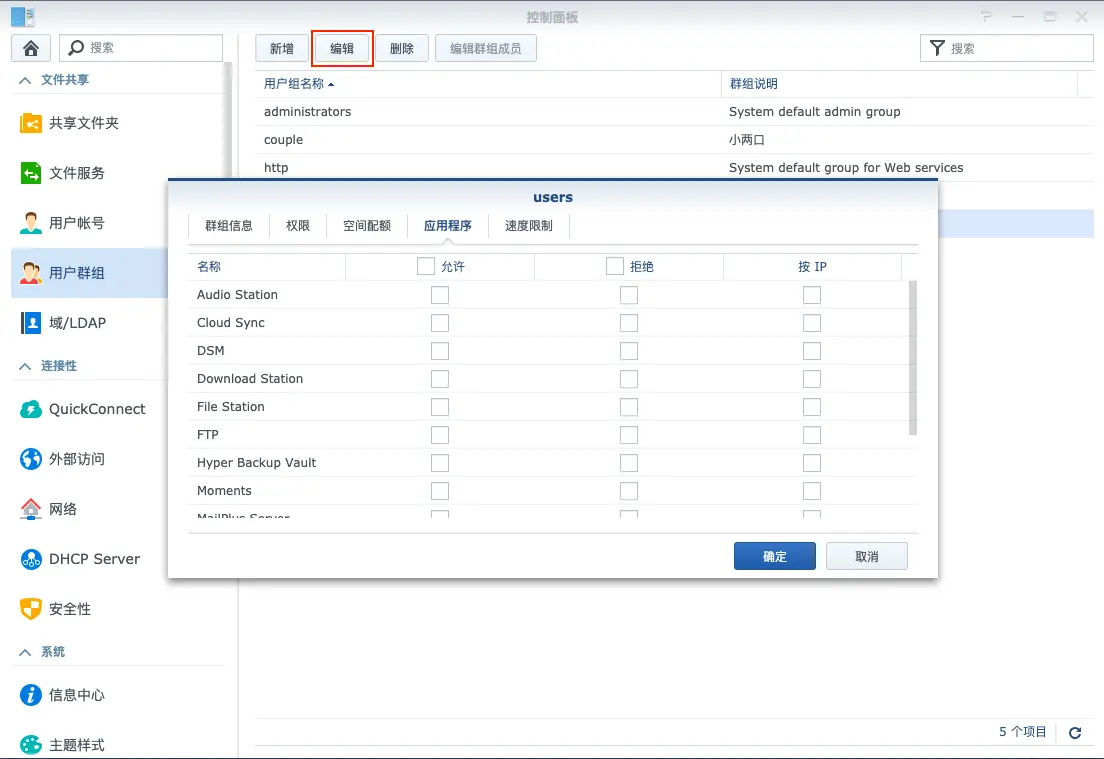Open Info Center (信息中心) icon
1104x759 pixels.
(x=30, y=695)
